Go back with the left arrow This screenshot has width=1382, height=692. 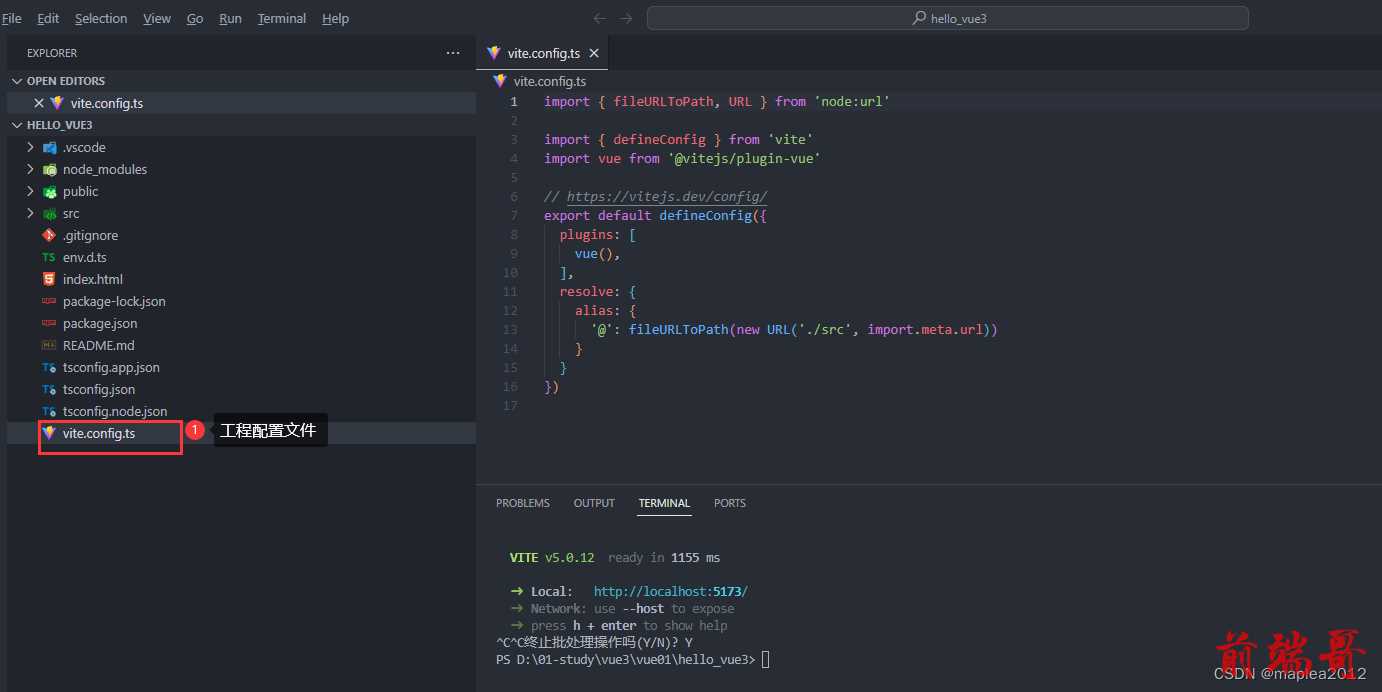[x=599, y=18]
